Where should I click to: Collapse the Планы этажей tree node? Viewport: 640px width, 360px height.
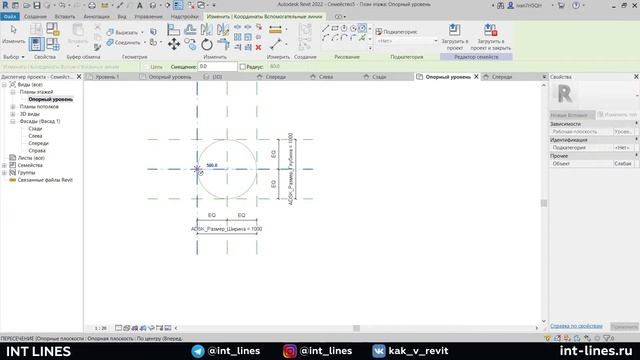(13, 92)
